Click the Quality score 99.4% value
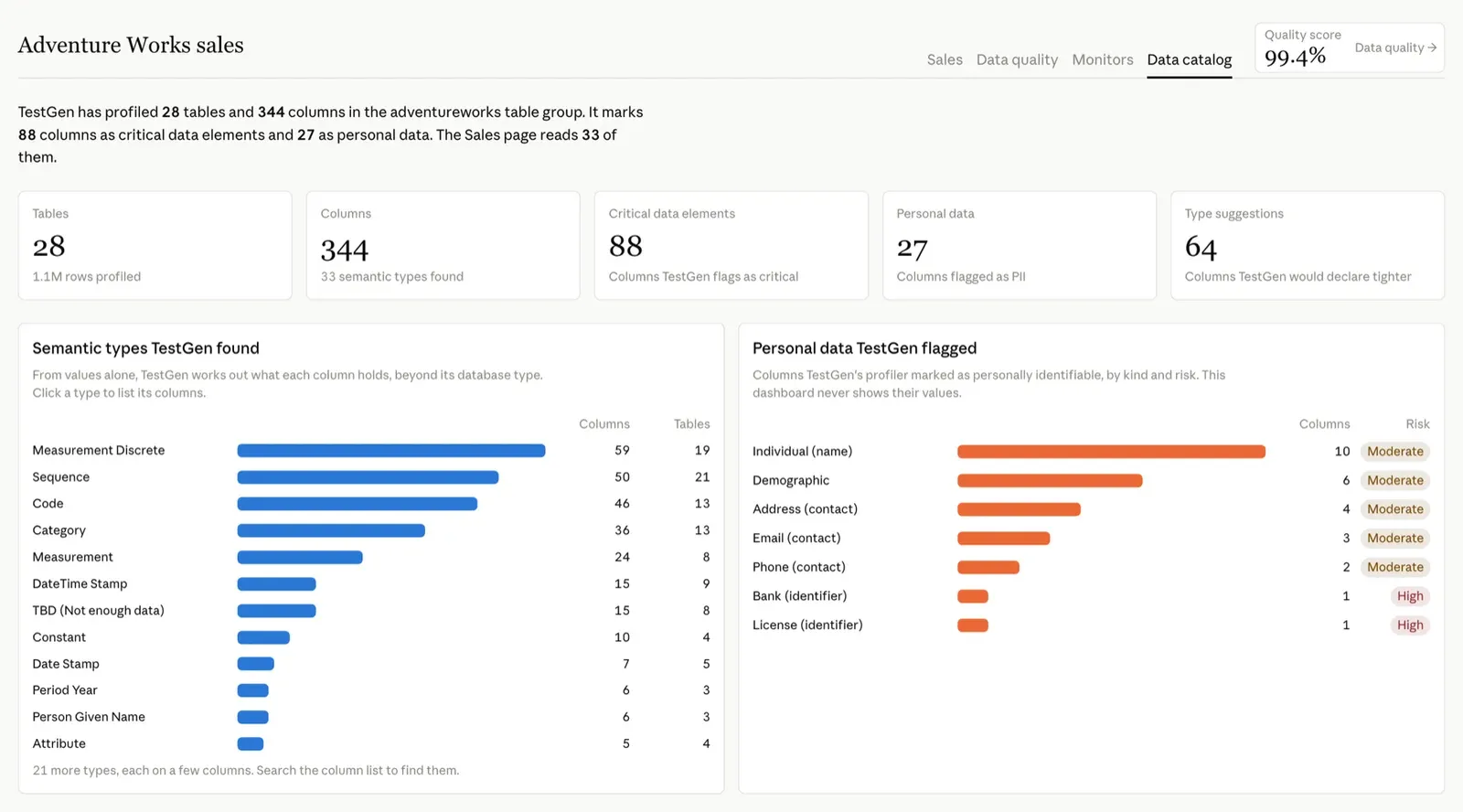The image size is (1463, 812). pos(1295,57)
